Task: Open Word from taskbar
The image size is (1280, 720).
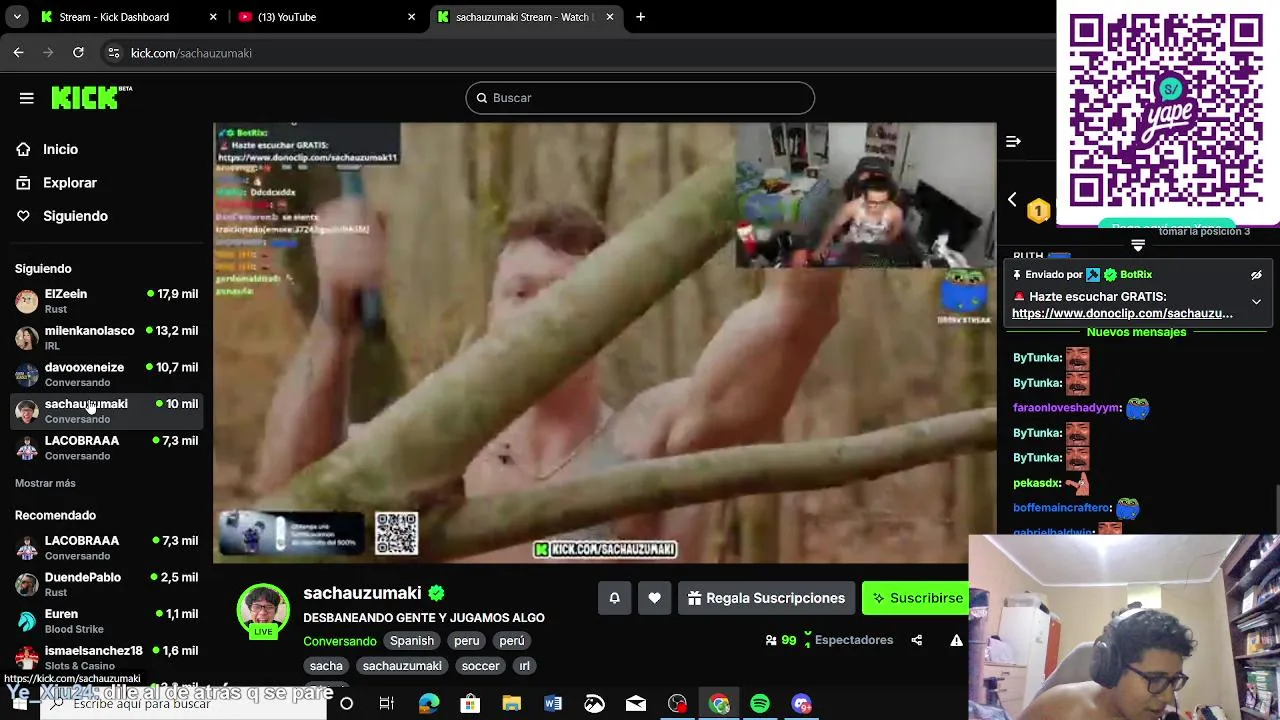Action: (553, 704)
